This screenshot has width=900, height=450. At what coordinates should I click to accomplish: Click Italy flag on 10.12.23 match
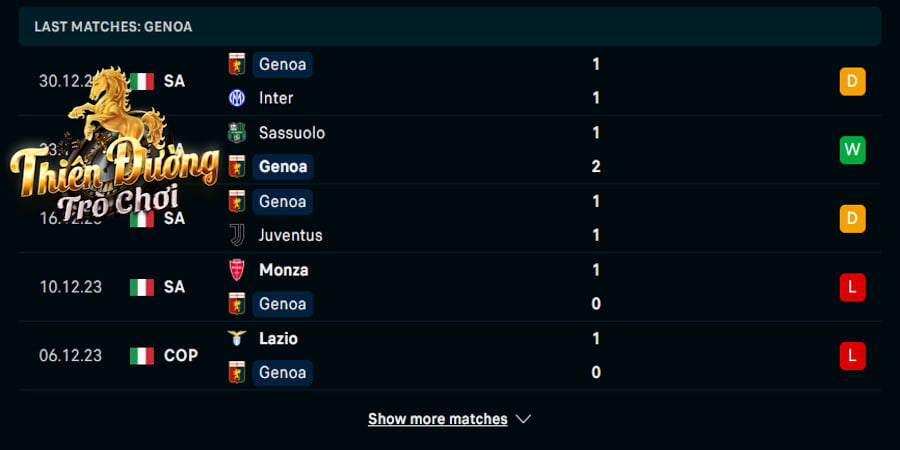click(142, 287)
